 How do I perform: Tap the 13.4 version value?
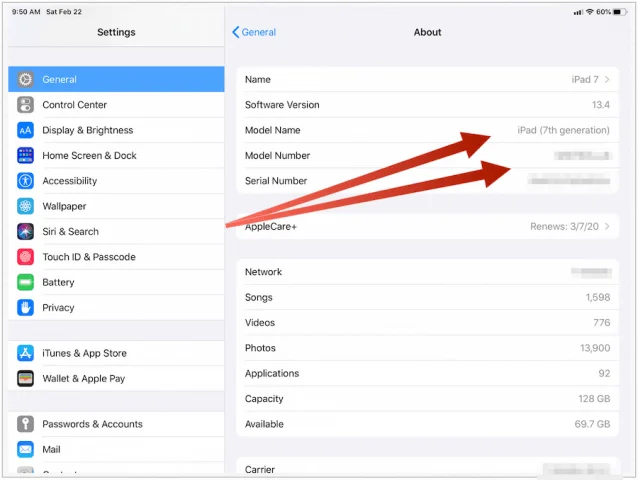click(601, 105)
